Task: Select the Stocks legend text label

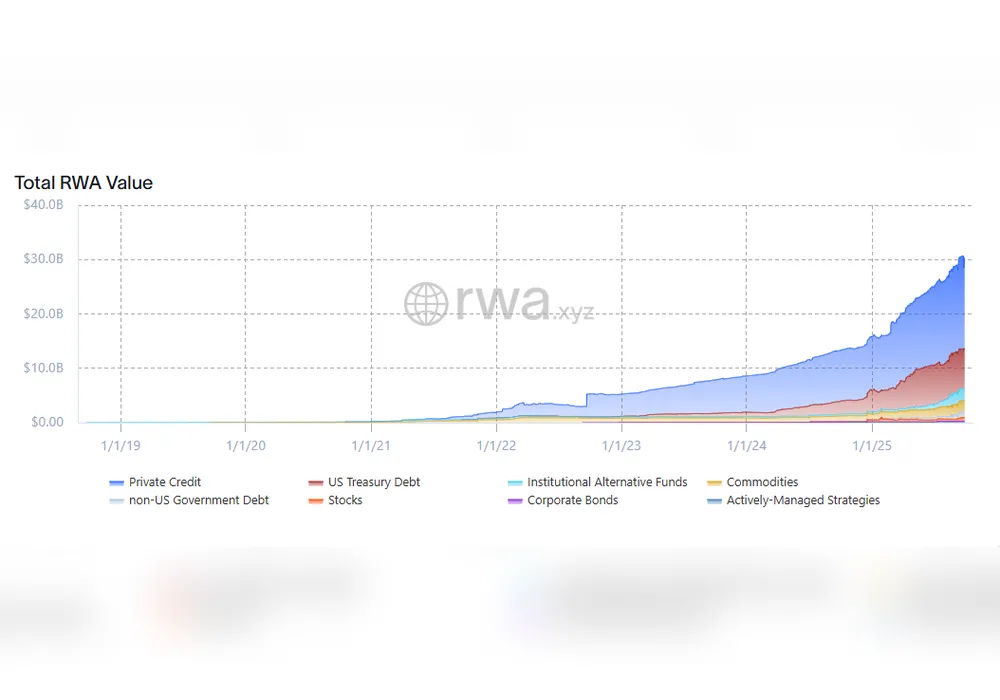Action: pos(345,500)
